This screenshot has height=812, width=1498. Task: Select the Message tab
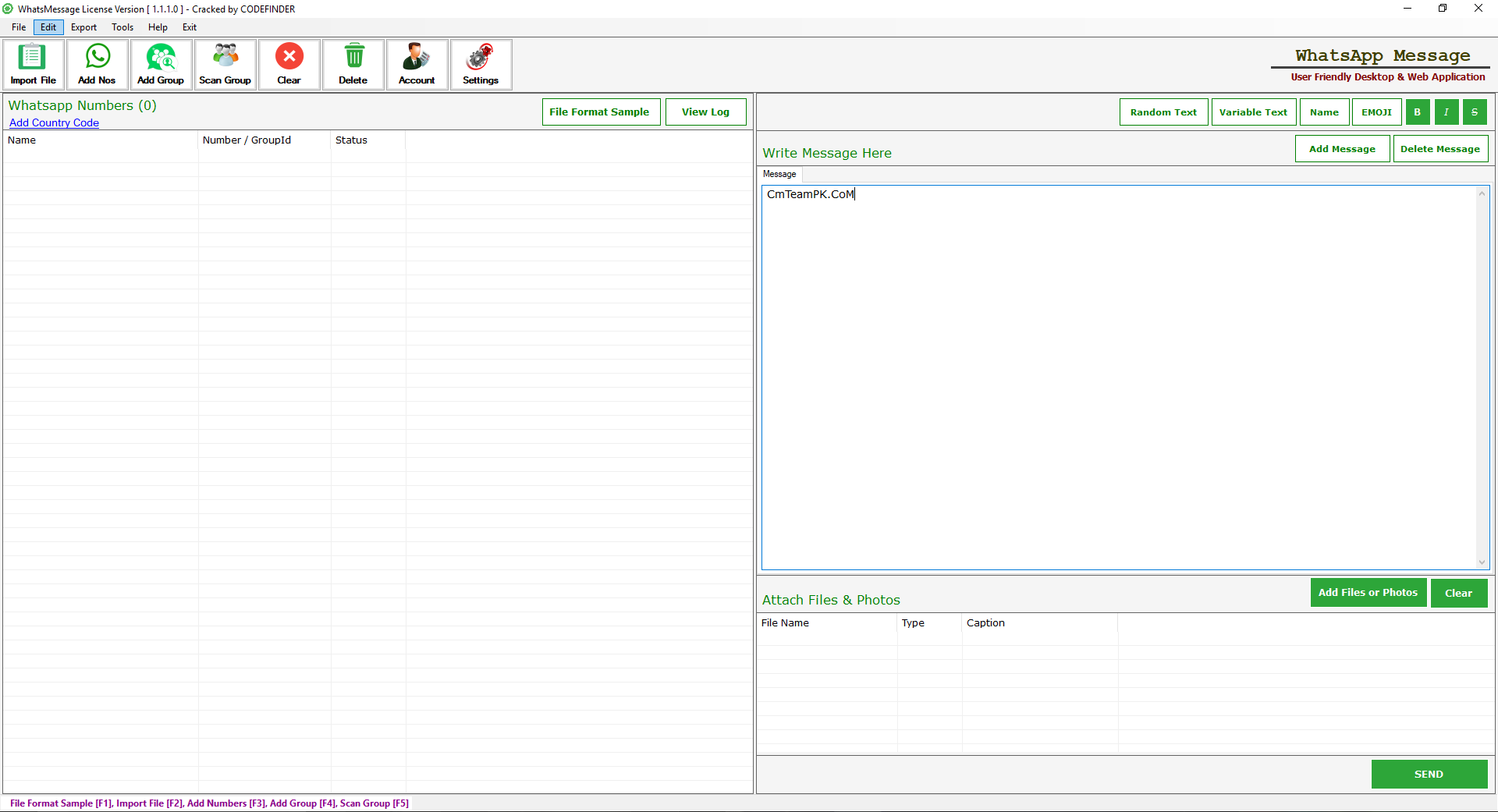coord(779,174)
